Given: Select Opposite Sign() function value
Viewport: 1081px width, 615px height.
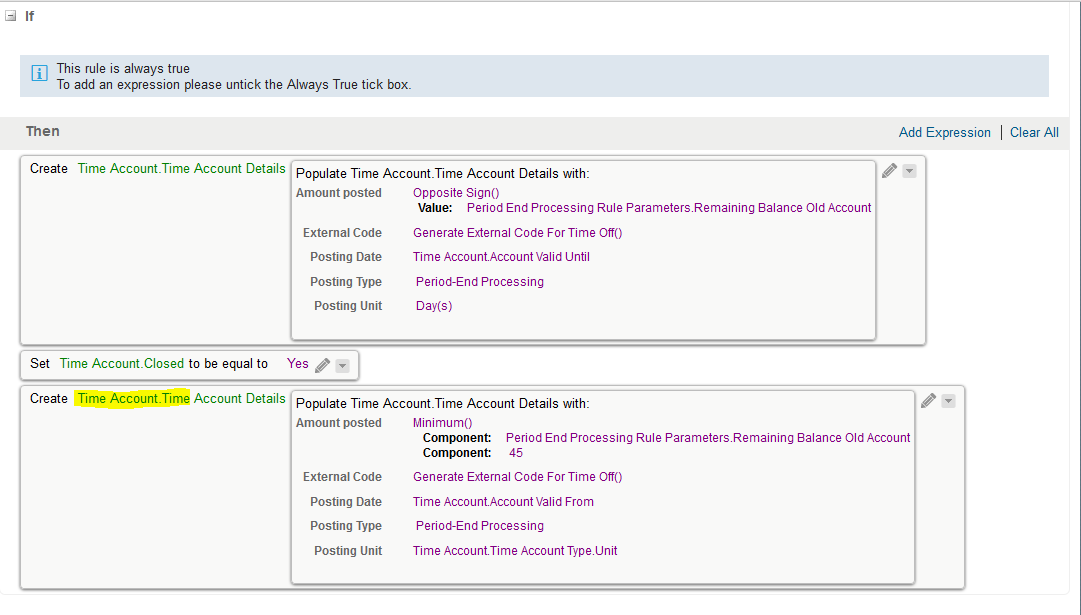Looking at the screenshot, I should 456,193.
